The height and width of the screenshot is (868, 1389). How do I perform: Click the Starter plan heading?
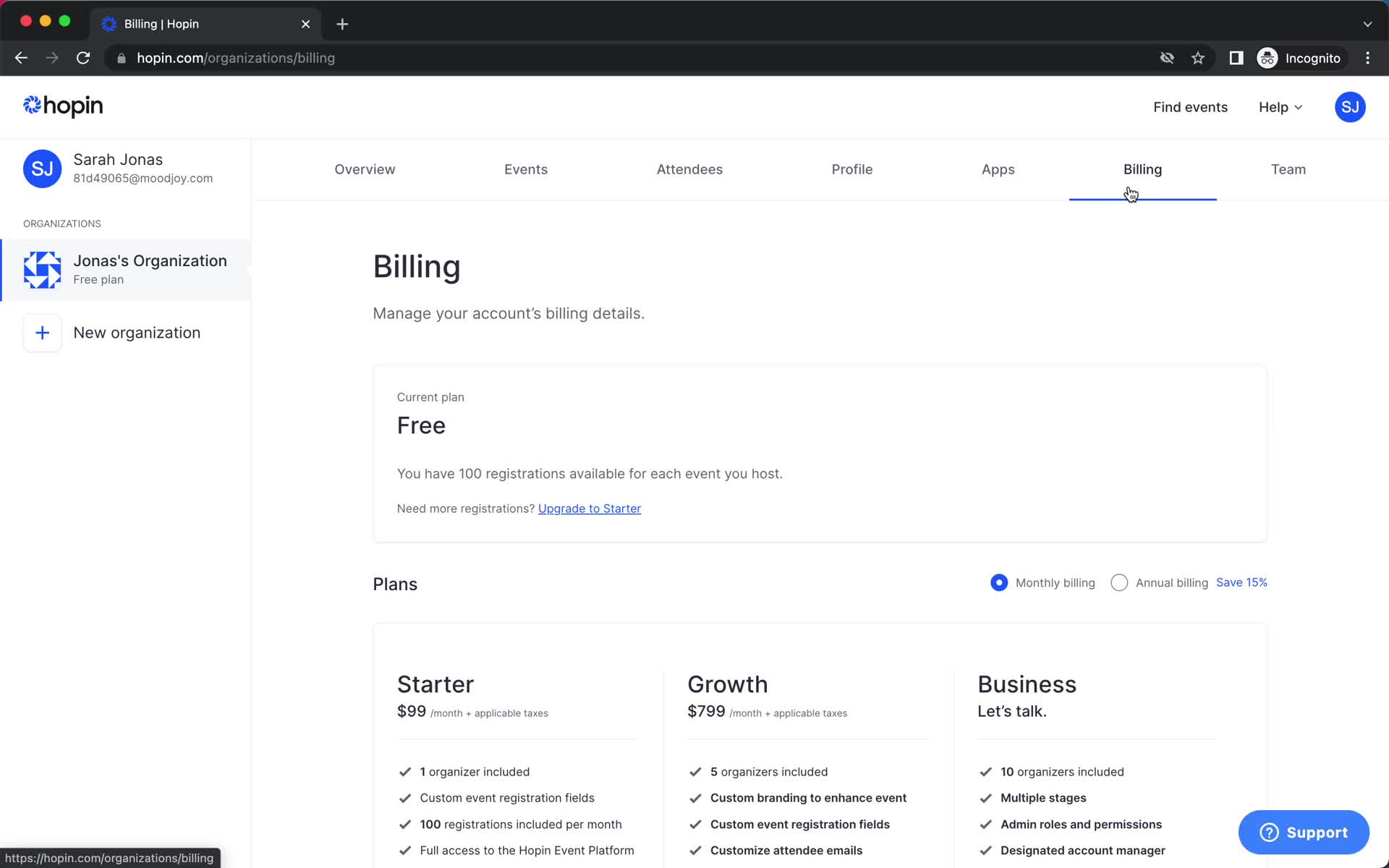pos(436,684)
